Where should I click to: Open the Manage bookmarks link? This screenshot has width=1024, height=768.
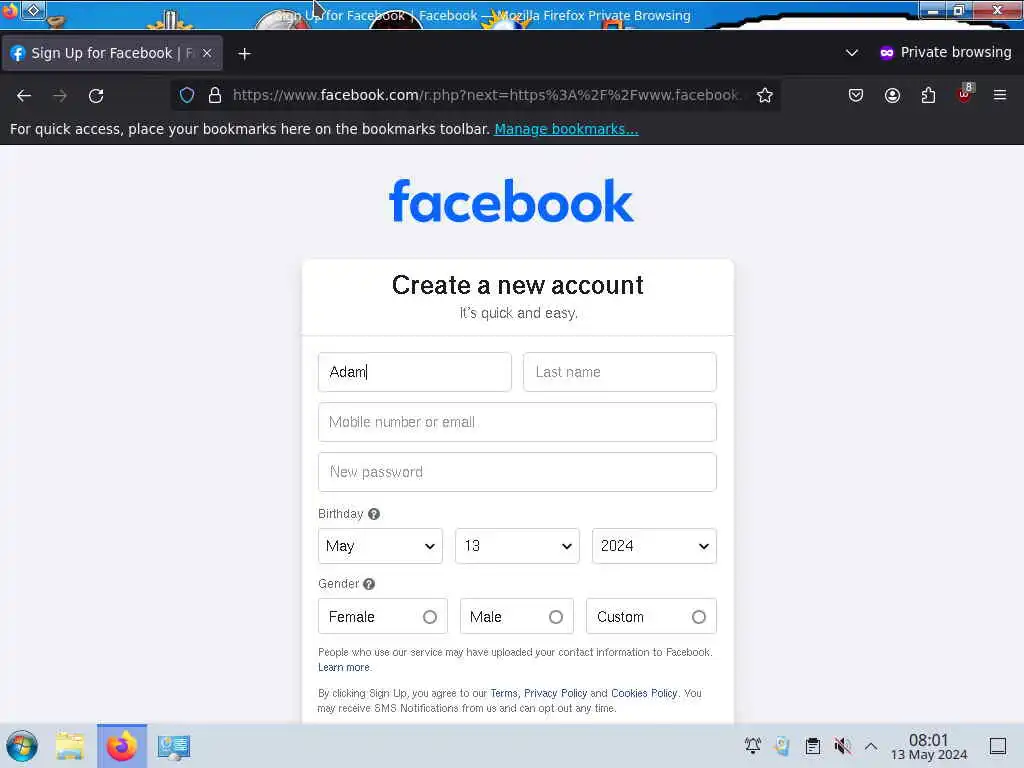point(566,129)
